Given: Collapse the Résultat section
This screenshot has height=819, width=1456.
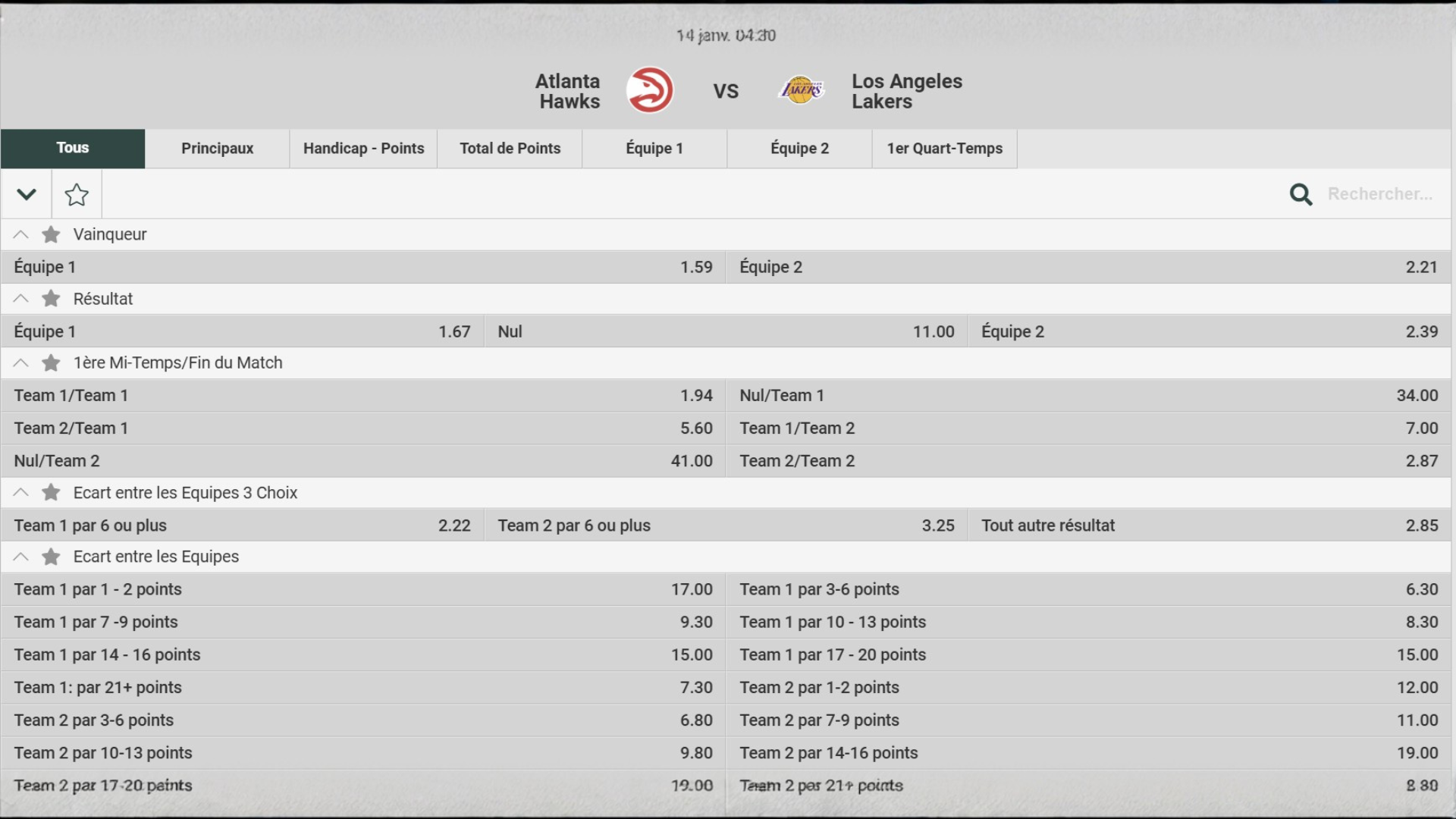Looking at the screenshot, I should [21, 299].
